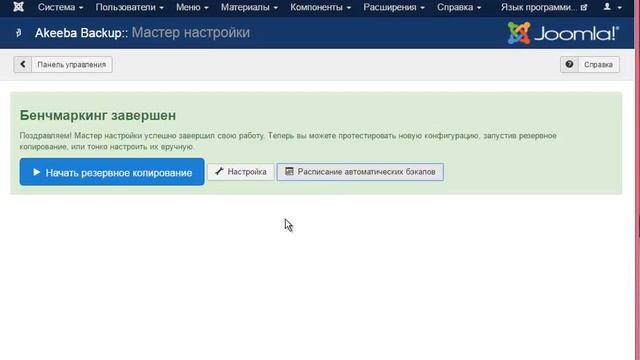Click the external link icon next to site name
Screen dimensions: 640x360
(584, 7)
